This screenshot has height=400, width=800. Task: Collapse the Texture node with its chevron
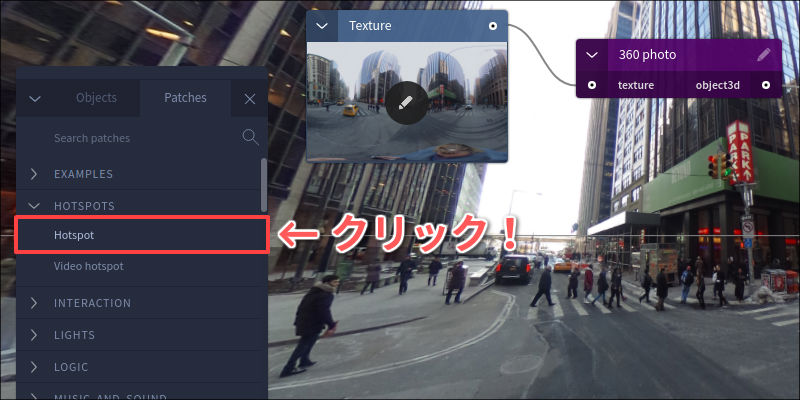[x=322, y=26]
